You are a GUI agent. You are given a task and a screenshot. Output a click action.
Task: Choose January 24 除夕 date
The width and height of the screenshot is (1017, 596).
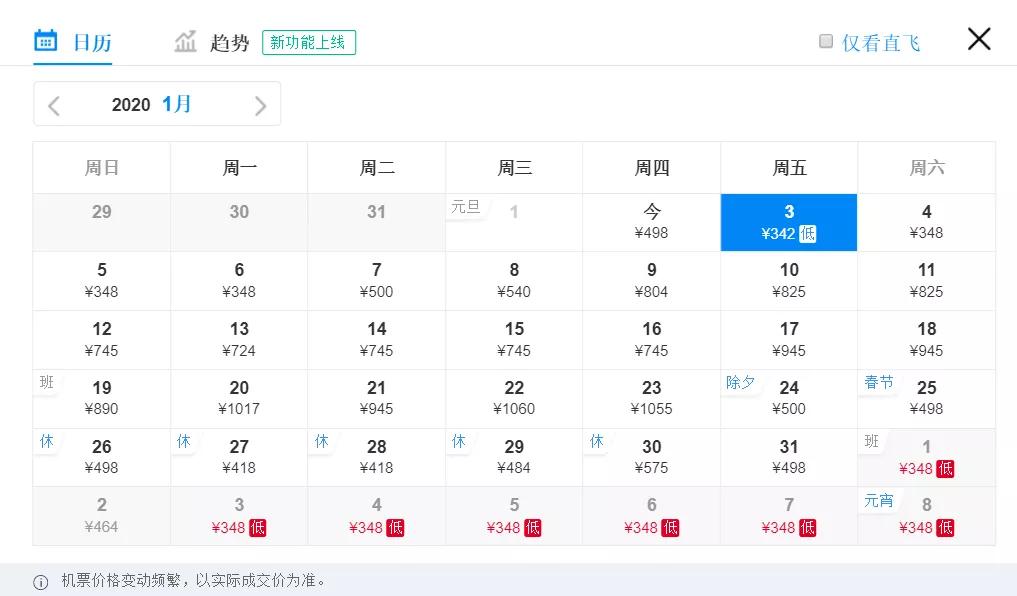(789, 398)
